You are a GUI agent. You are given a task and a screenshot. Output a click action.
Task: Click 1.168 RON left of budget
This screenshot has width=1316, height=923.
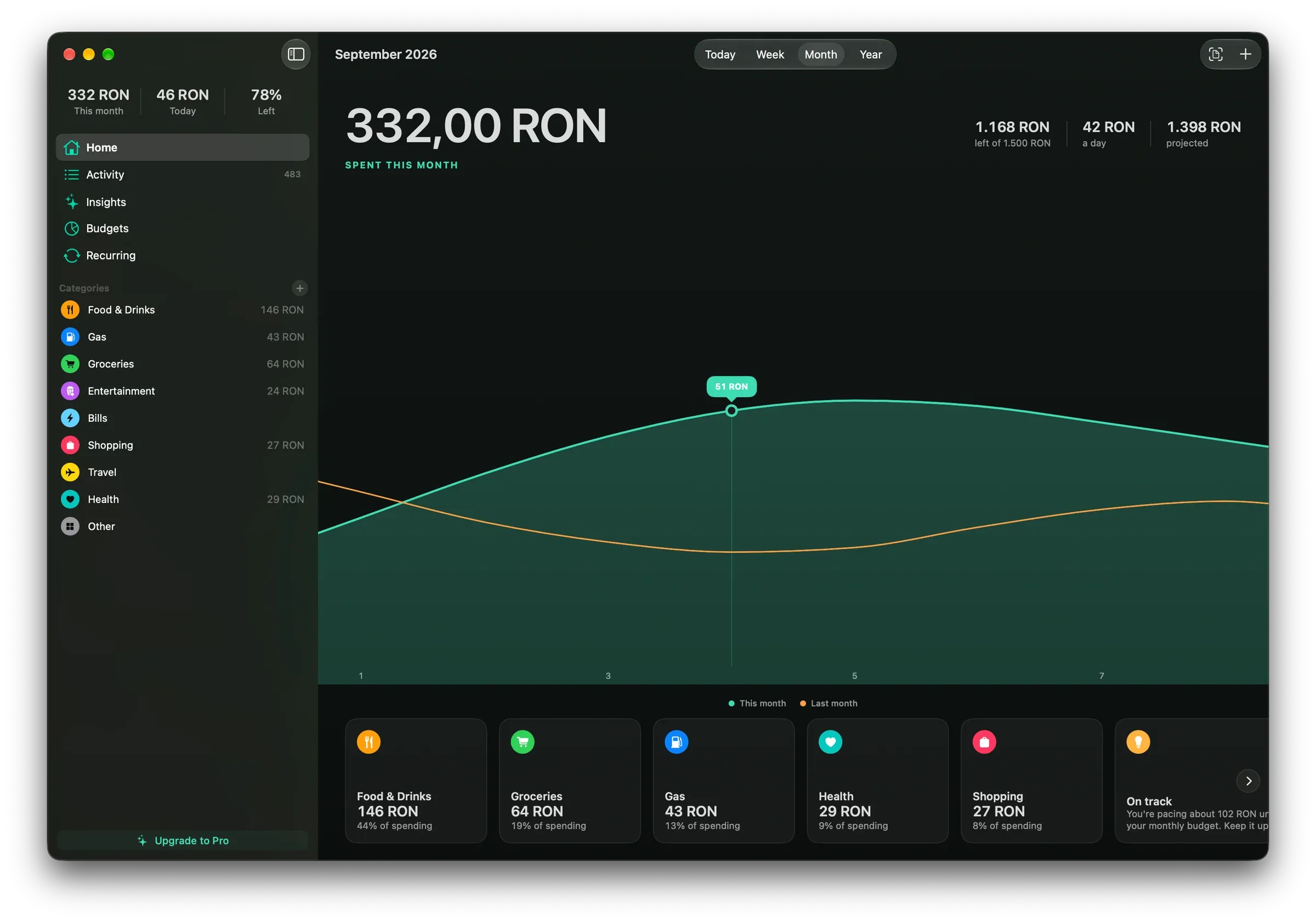tap(1012, 134)
